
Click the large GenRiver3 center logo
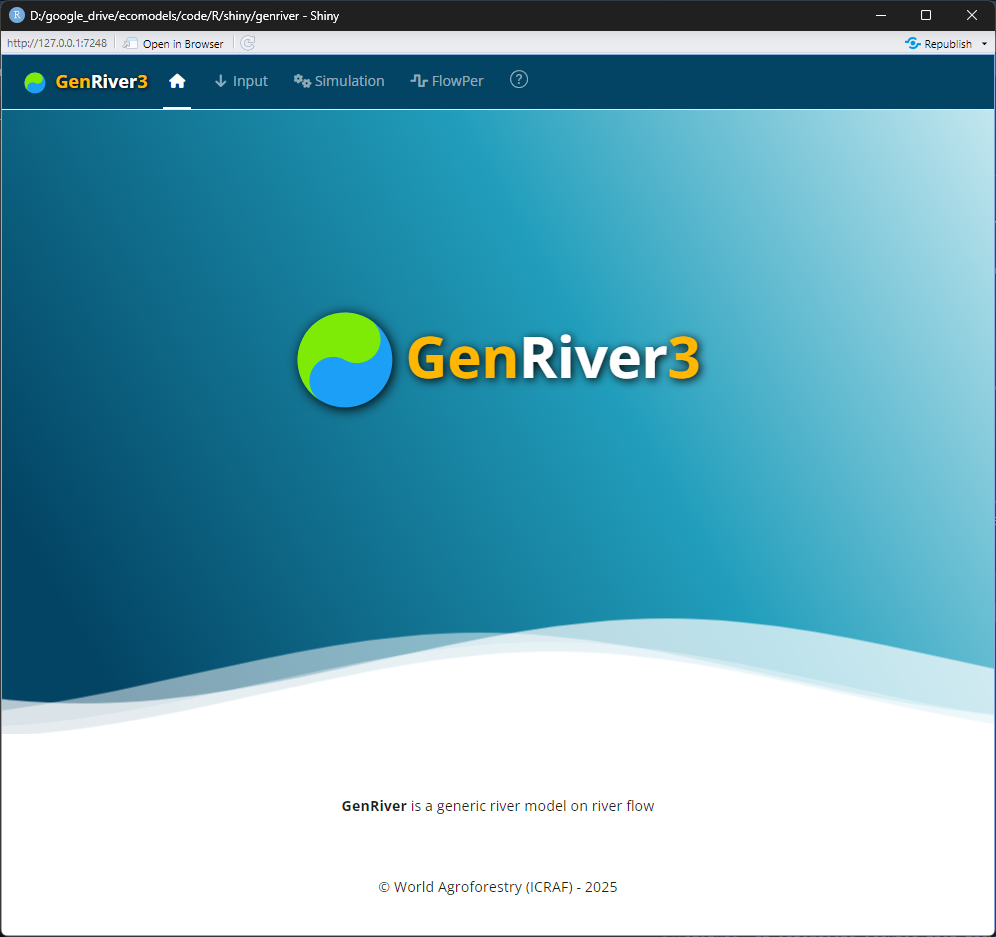(499, 360)
